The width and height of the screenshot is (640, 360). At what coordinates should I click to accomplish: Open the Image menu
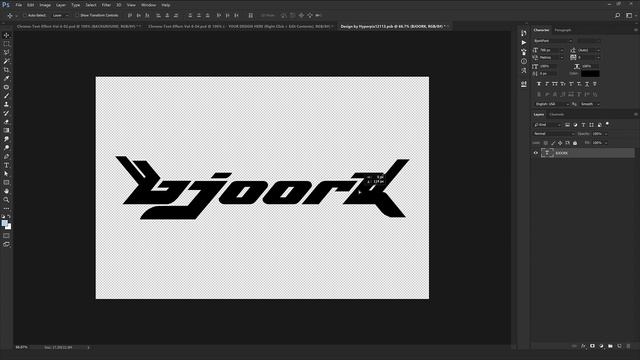tap(45, 5)
